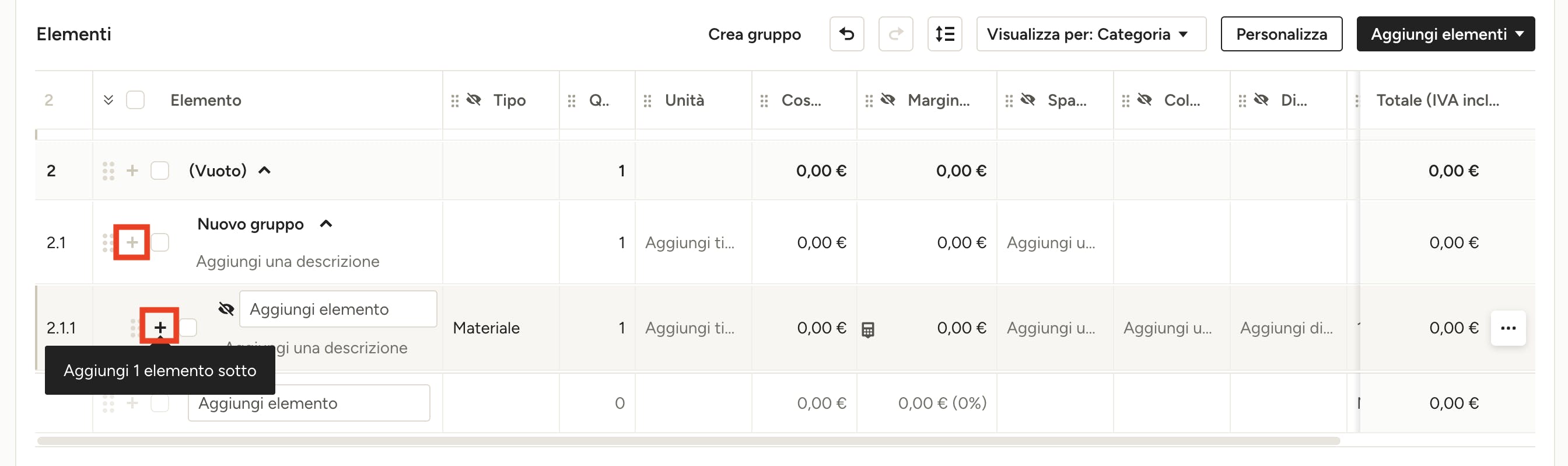
Task: Click the plus icon beside Nuovo gruppo
Action: (x=132, y=242)
